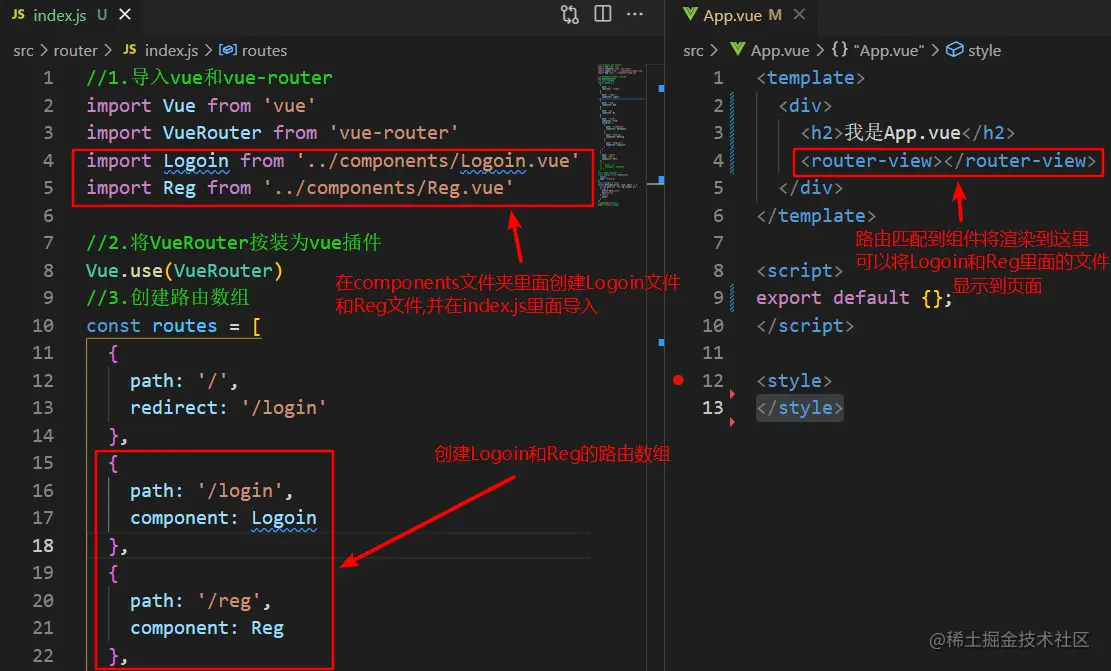Click line number 10 in index.js

coord(43,326)
